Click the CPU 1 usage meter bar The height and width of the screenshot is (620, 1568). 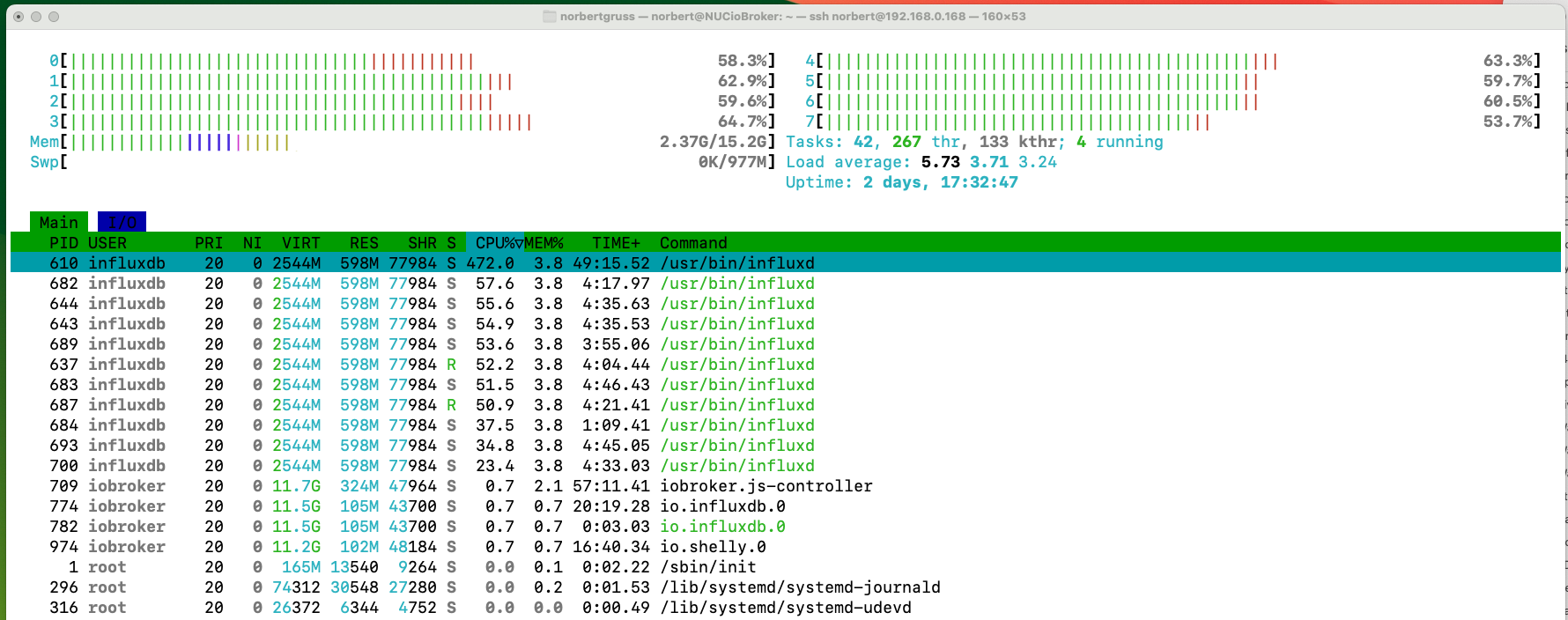(x=412, y=81)
